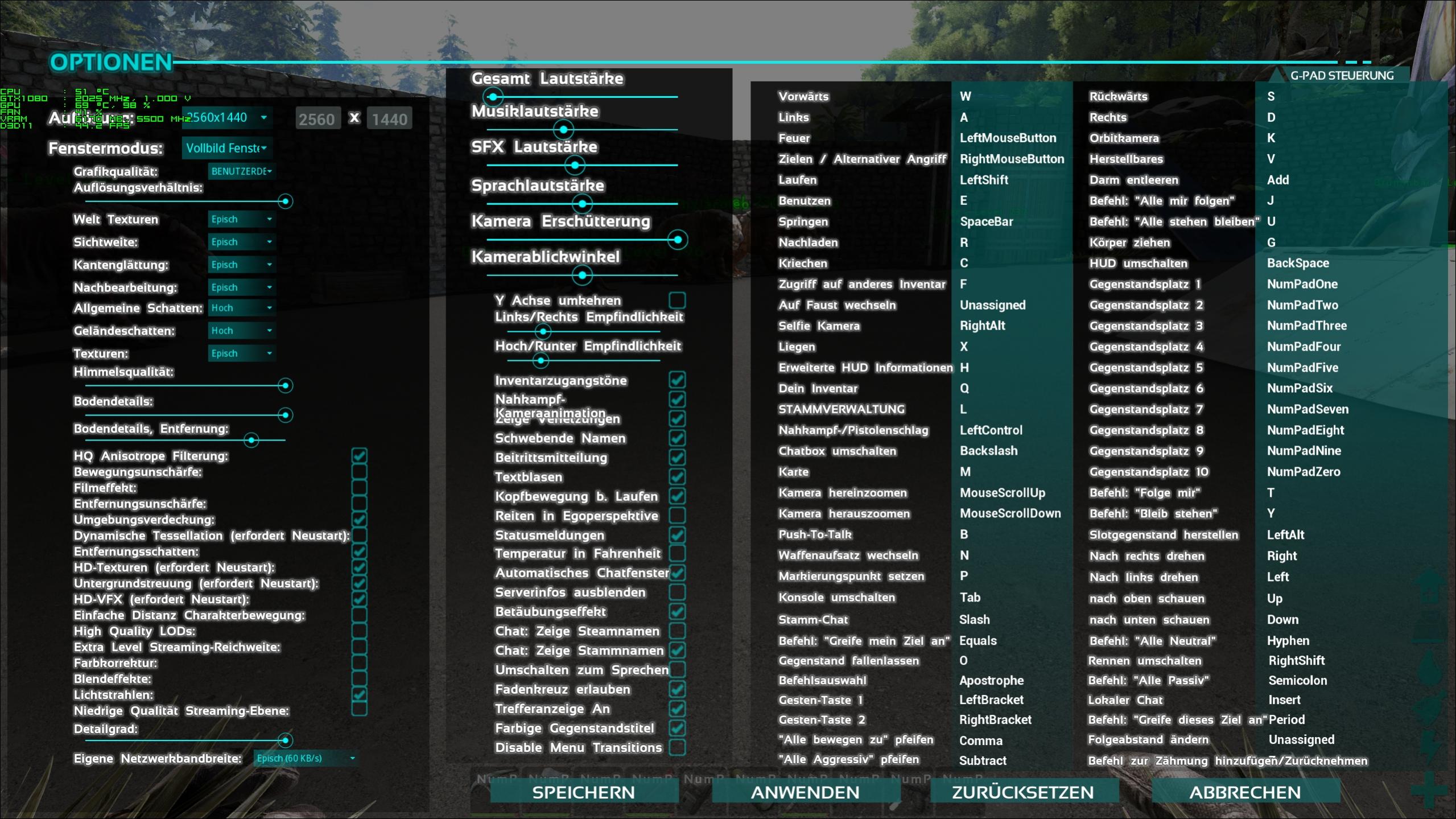Cancel with the ABBRECHEN button

click(1245, 792)
